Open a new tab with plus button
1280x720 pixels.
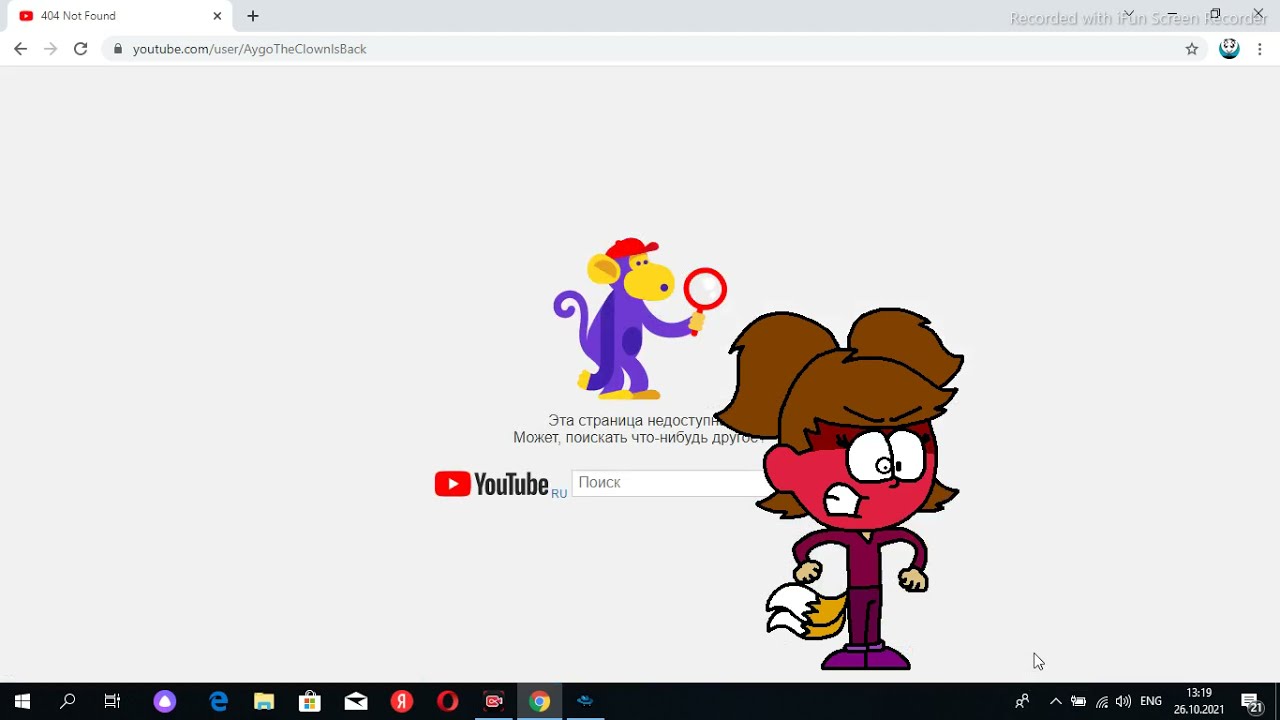click(x=253, y=16)
